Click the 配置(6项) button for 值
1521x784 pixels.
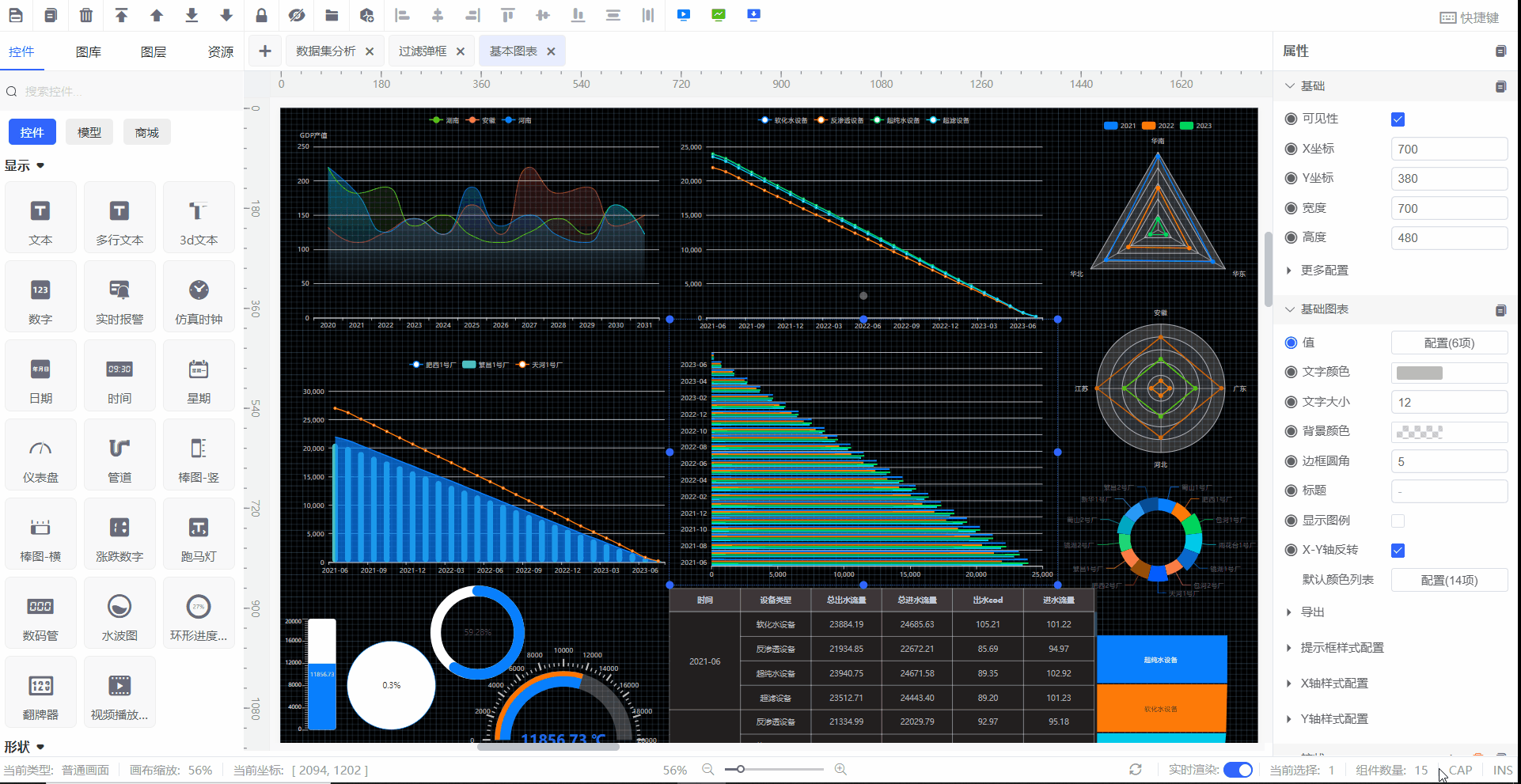click(1449, 343)
